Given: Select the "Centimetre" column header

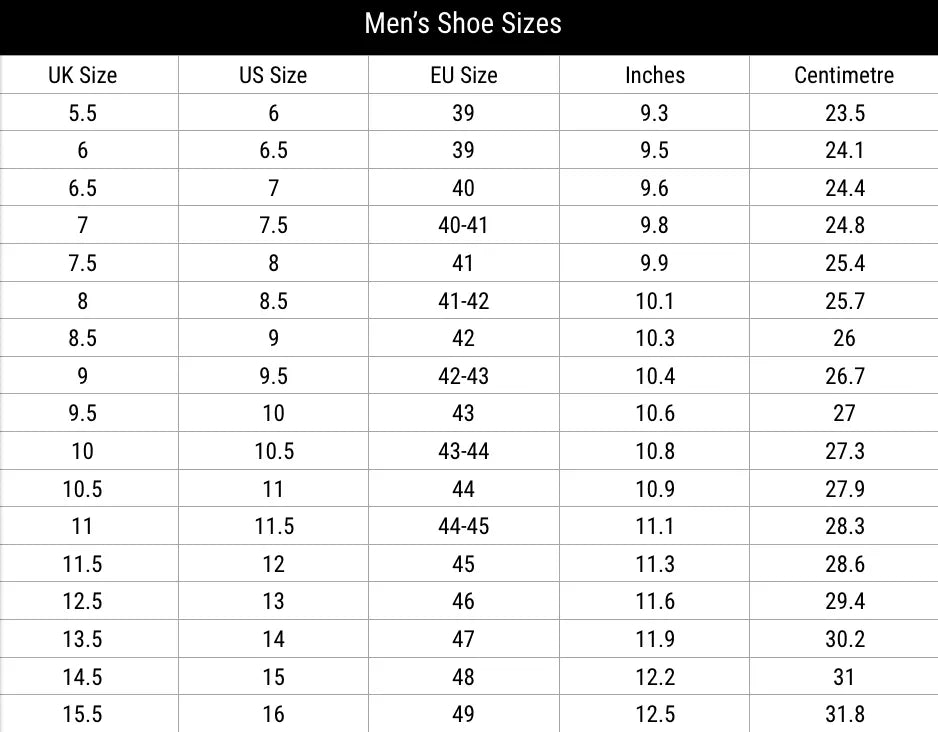Looking at the screenshot, I should pos(844,75).
